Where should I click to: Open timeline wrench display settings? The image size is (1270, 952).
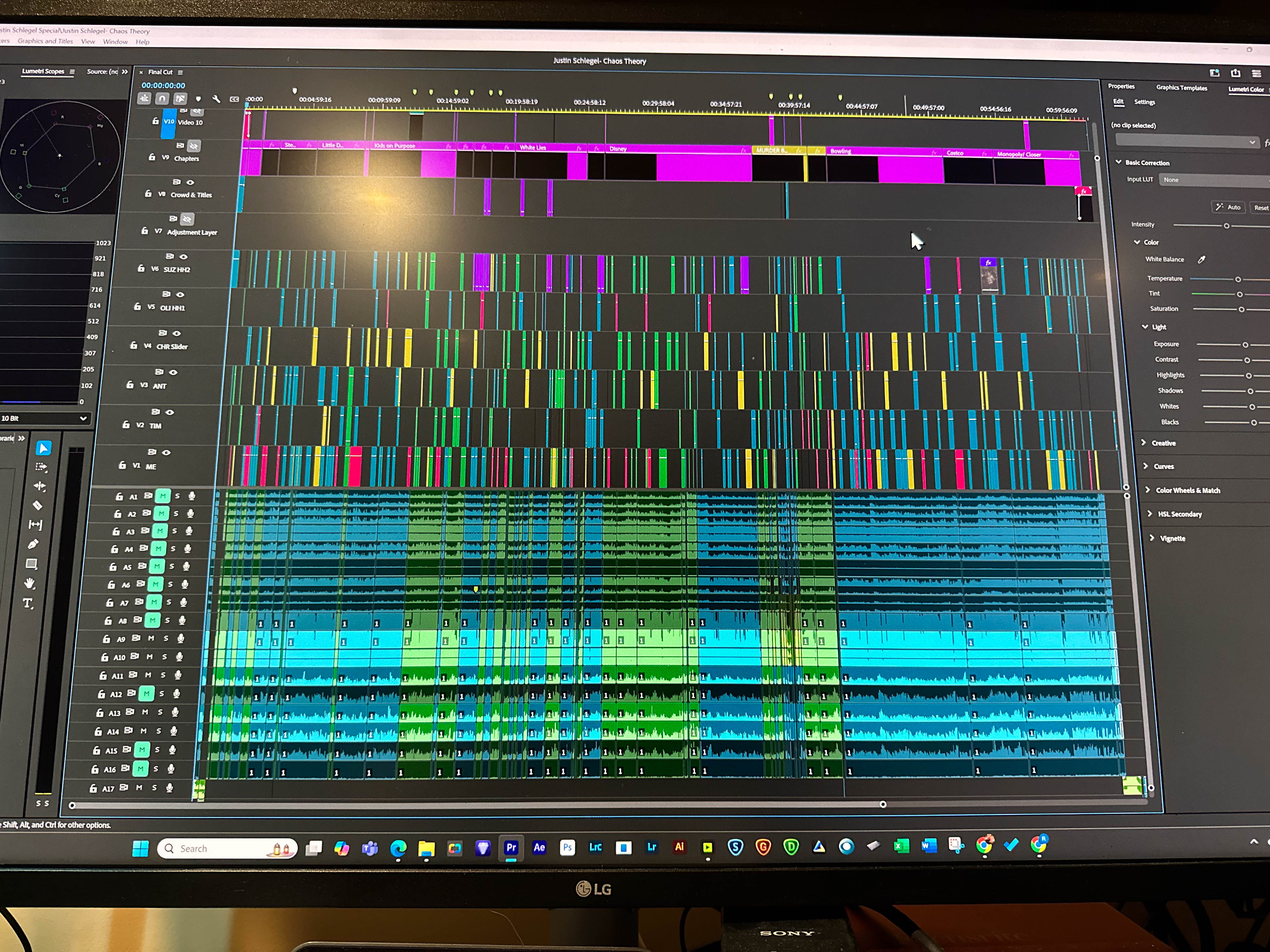pos(216,99)
